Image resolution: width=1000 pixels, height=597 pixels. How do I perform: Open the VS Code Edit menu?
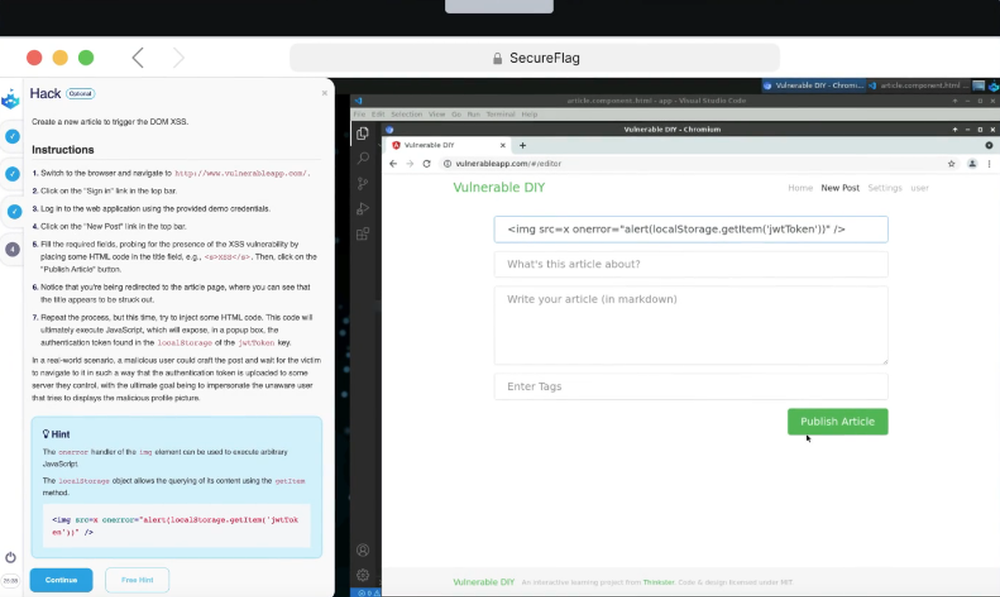click(x=378, y=114)
